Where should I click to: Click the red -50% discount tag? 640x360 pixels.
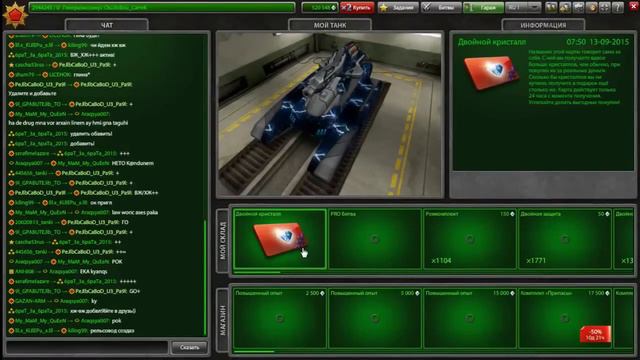(x=596, y=334)
